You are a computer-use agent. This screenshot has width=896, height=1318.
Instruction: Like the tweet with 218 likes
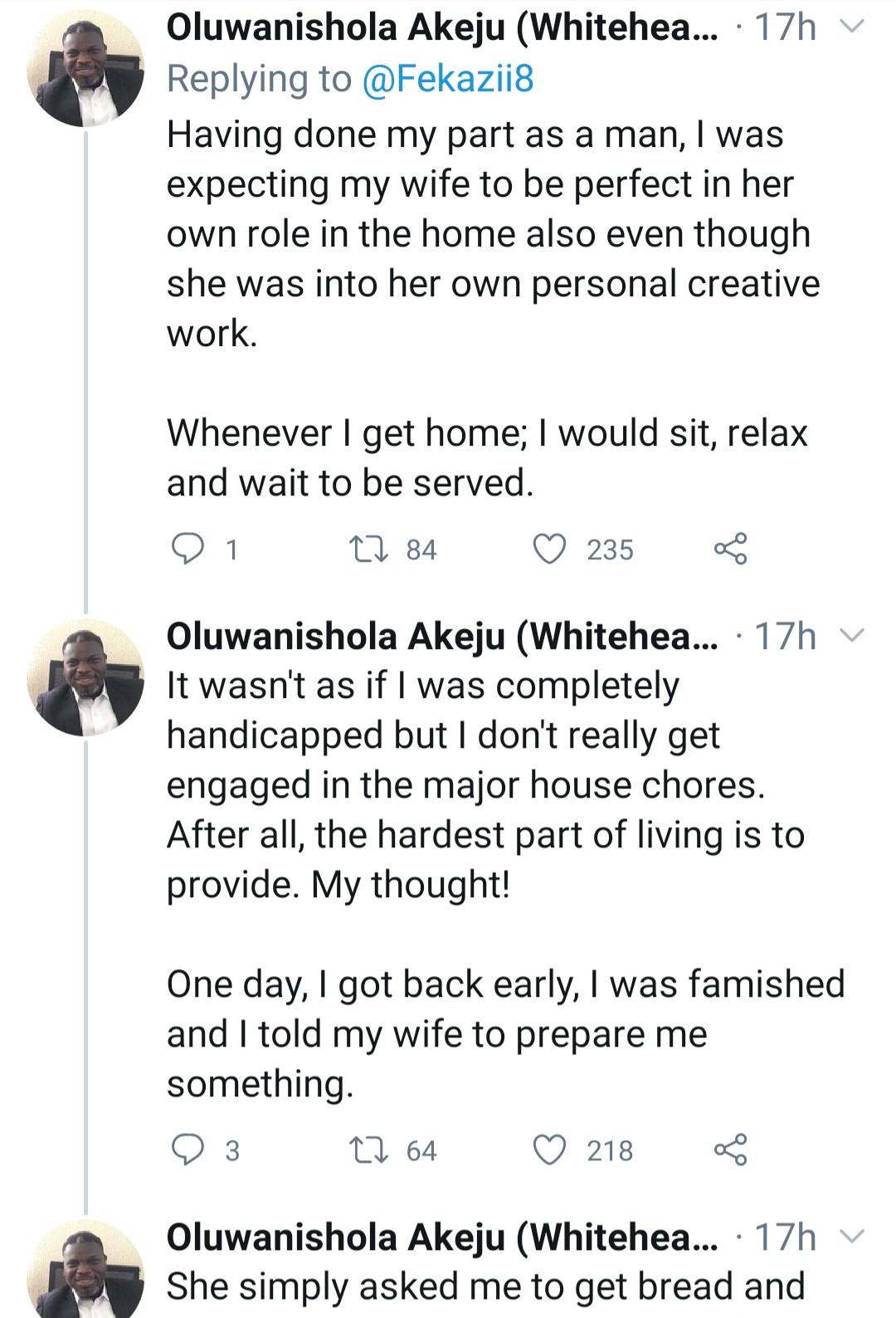coord(548,1150)
